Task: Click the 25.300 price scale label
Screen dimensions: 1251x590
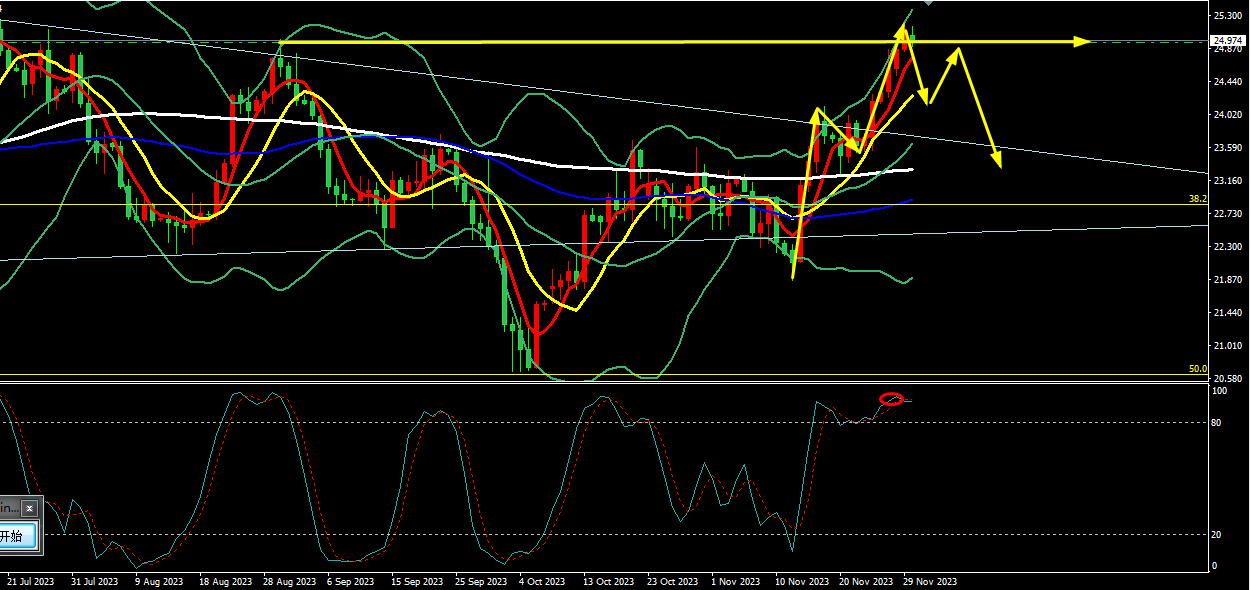Action: coord(1226,17)
